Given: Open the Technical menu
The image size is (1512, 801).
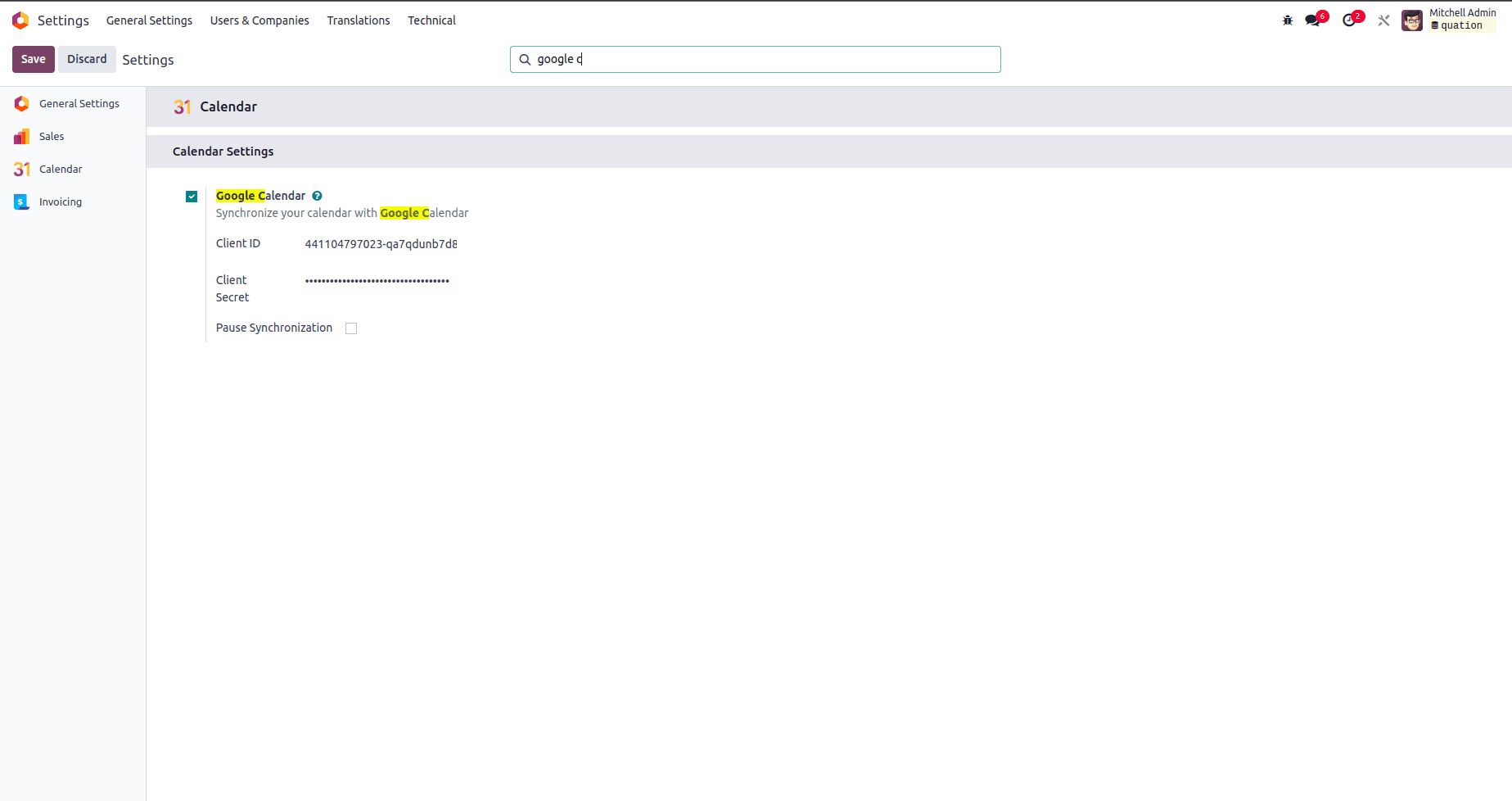Looking at the screenshot, I should pyautogui.click(x=431, y=20).
